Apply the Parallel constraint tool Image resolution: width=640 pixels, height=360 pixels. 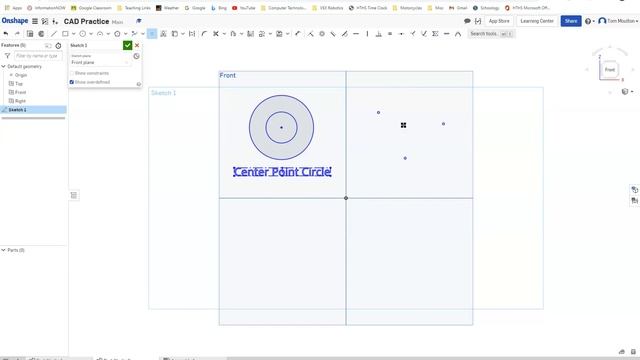click(x=333, y=34)
